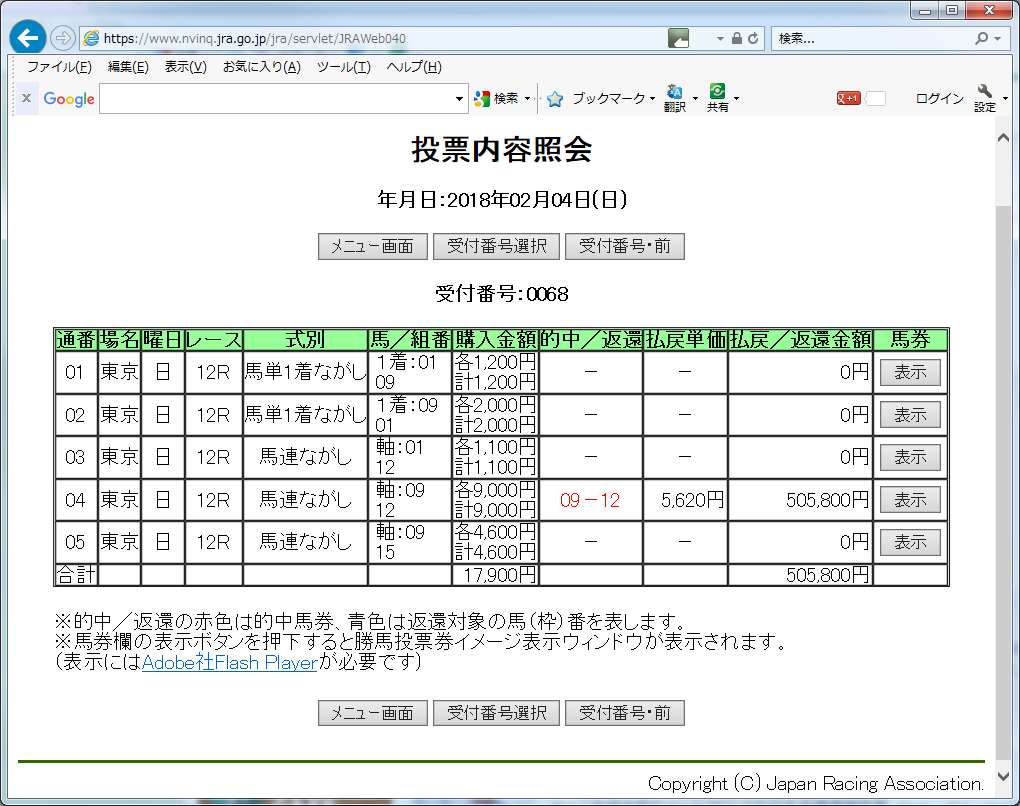Click 505,800円 in row 04
The height and width of the screenshot is (806, 1020).
click(x=827, y=500)
